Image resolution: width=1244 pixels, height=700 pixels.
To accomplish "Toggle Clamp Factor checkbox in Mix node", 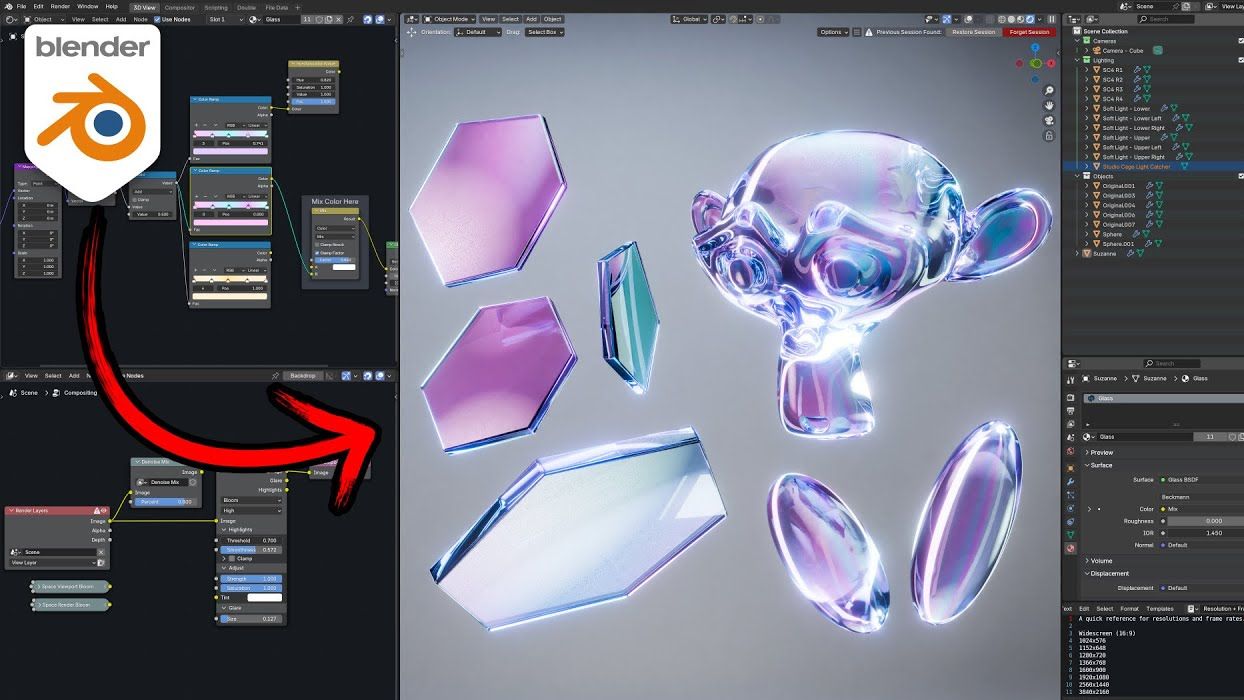I will [317, 252].
